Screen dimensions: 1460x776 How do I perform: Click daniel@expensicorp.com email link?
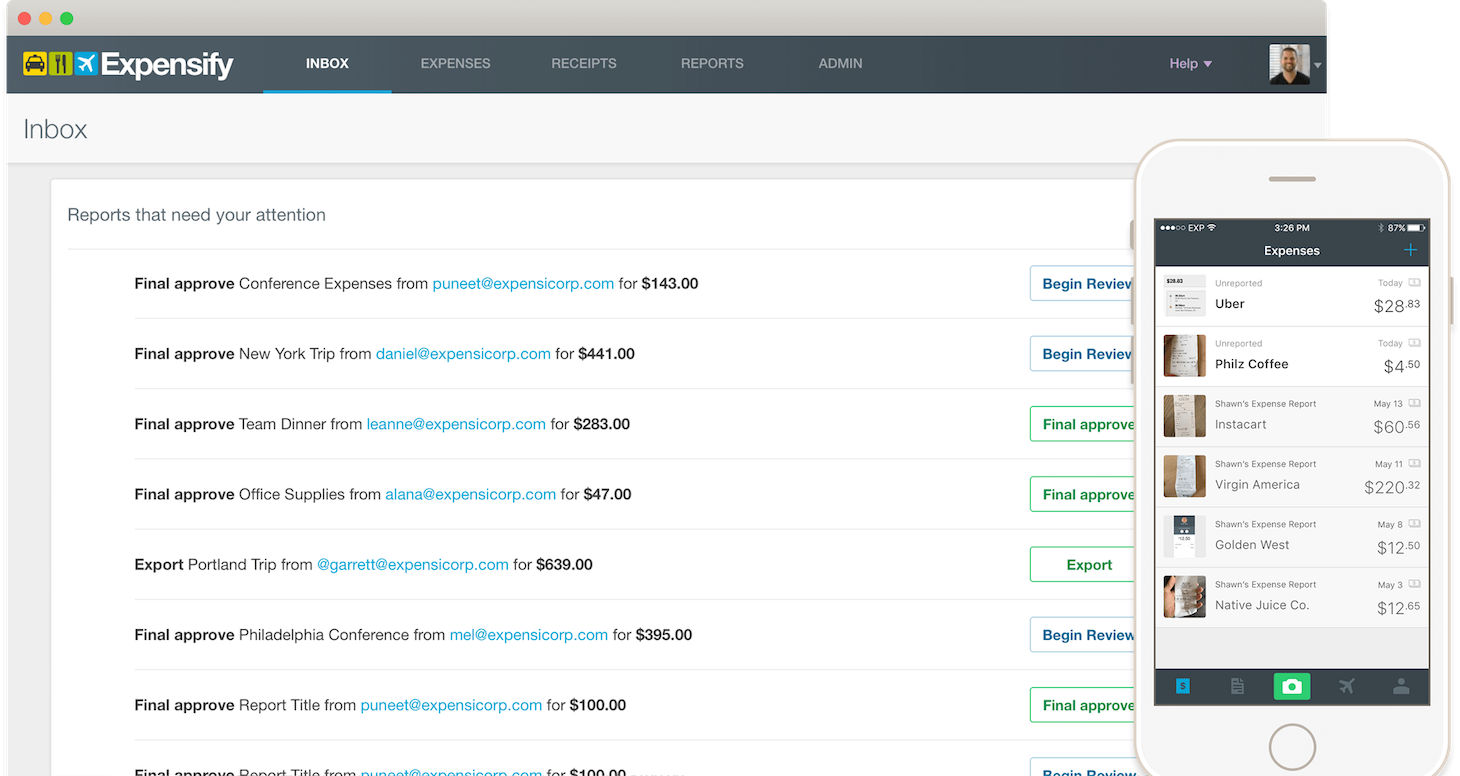point(463,354)
